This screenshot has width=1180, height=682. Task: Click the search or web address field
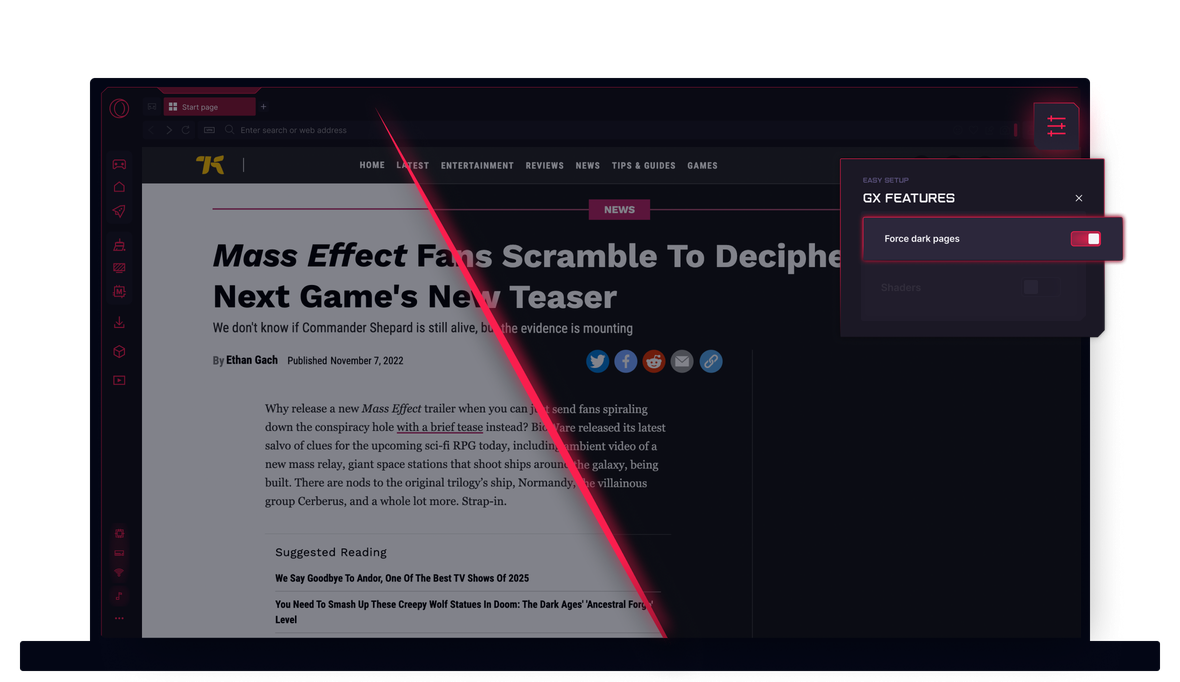[293, 130]
